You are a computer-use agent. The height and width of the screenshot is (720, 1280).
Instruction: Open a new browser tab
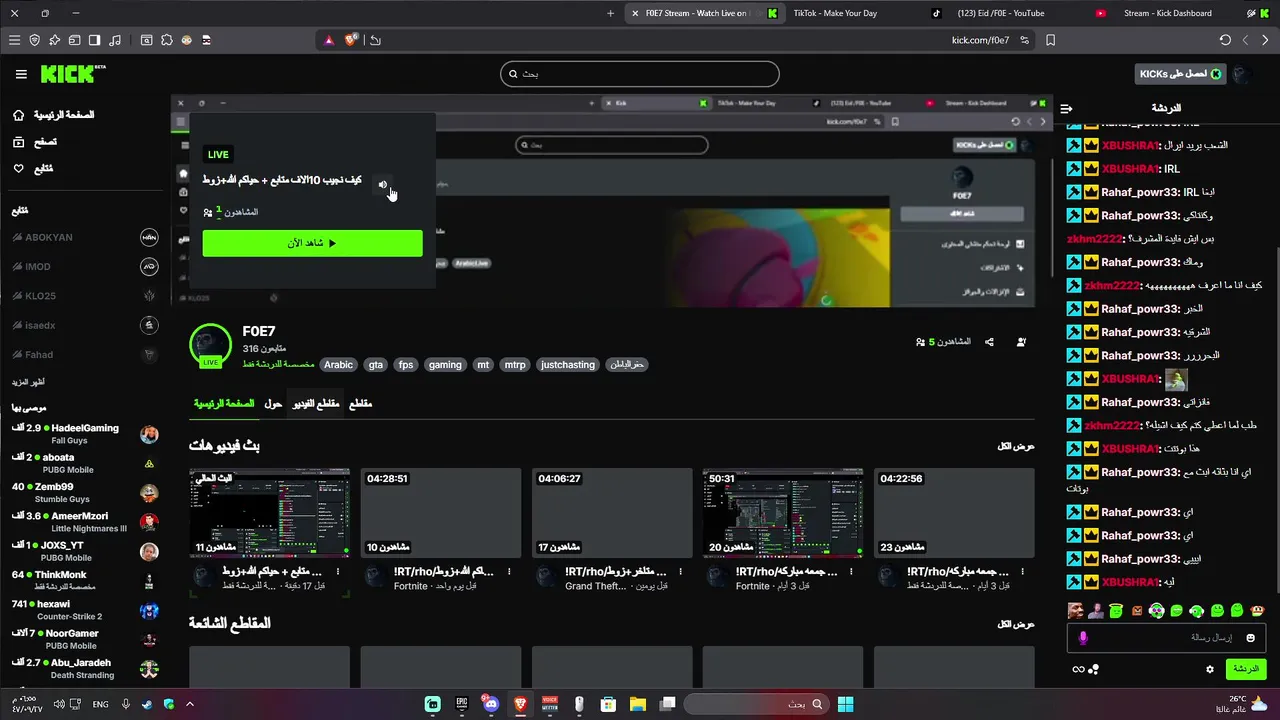point(610,13)
